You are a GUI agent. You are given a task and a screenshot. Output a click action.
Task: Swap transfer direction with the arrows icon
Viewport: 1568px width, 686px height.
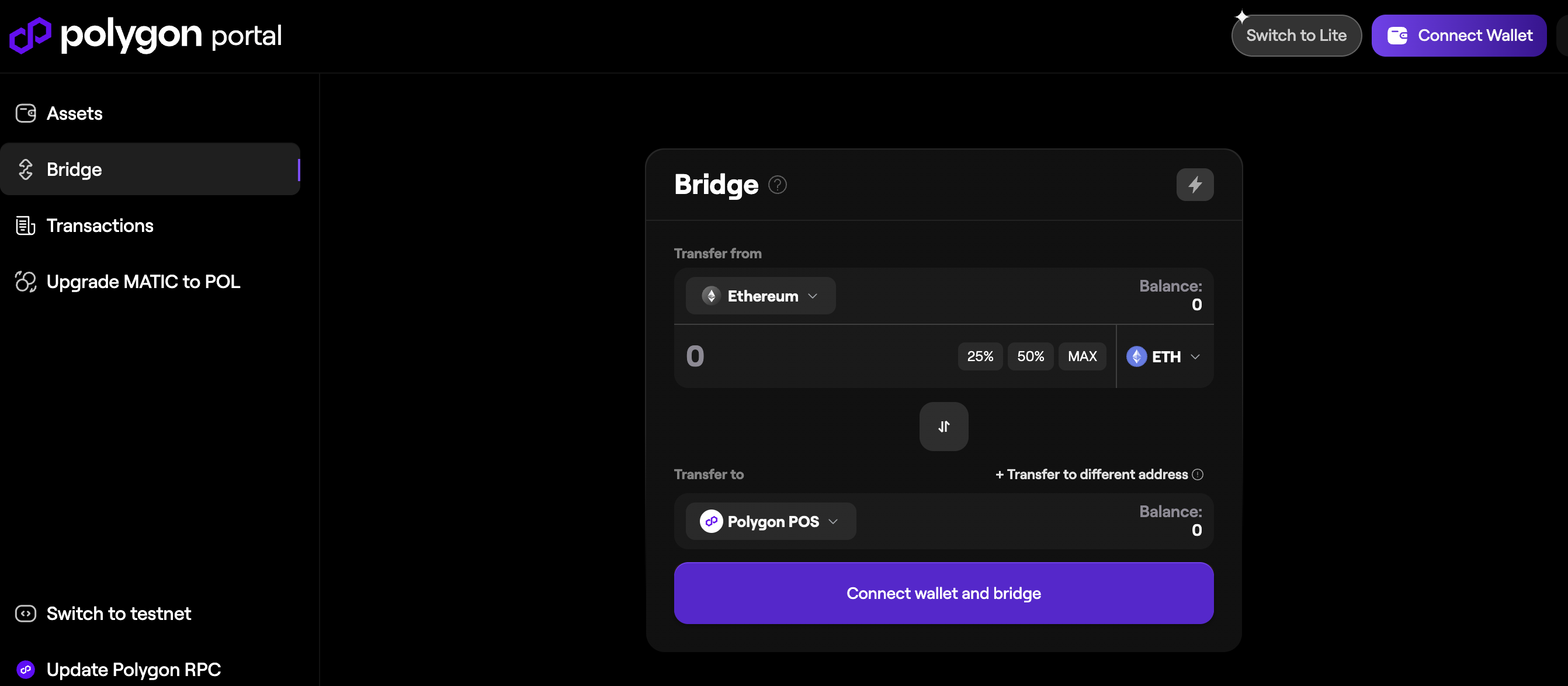coord(943,427)
